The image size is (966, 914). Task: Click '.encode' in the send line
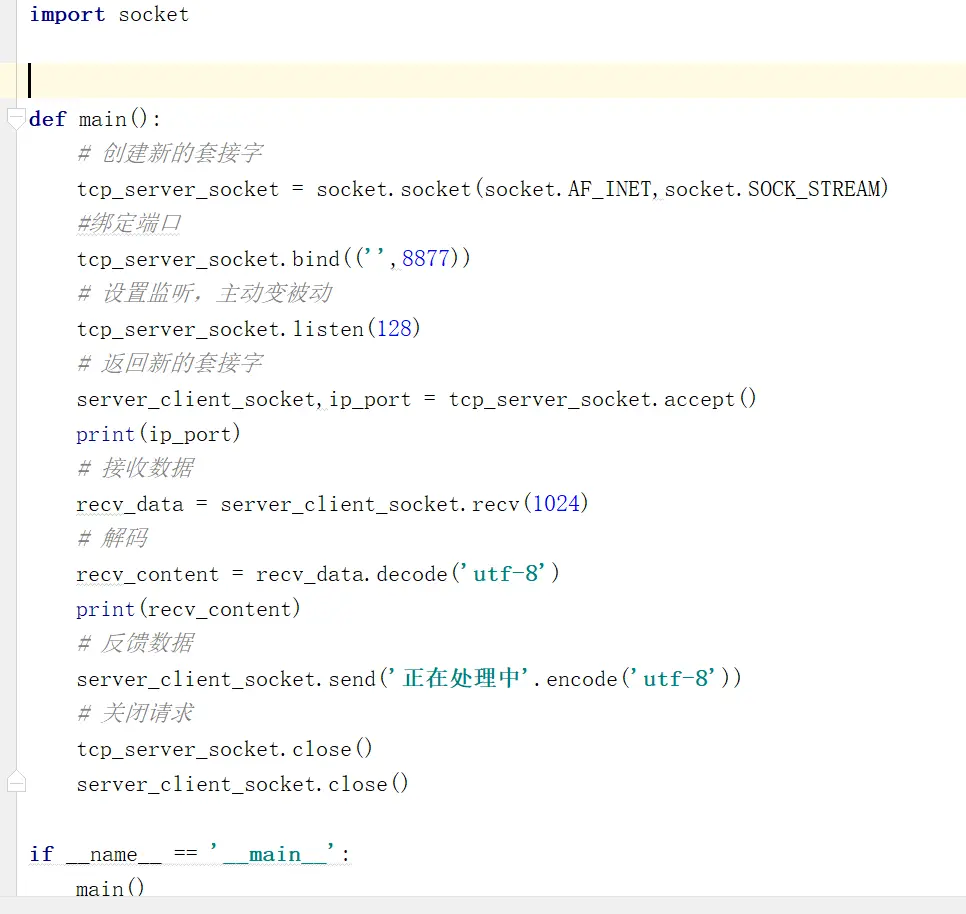(575, 679)
